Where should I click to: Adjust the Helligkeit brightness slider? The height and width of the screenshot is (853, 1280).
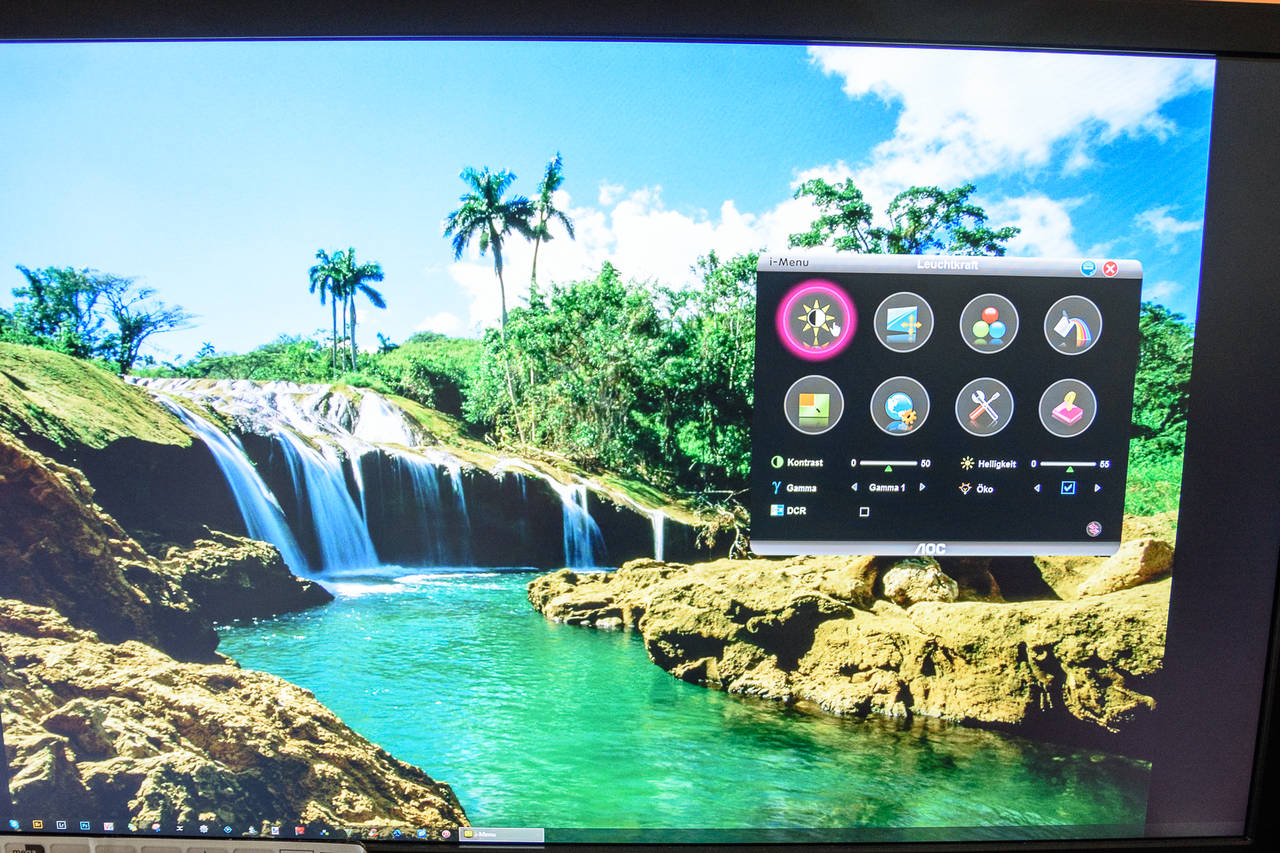click(1068, 465)
